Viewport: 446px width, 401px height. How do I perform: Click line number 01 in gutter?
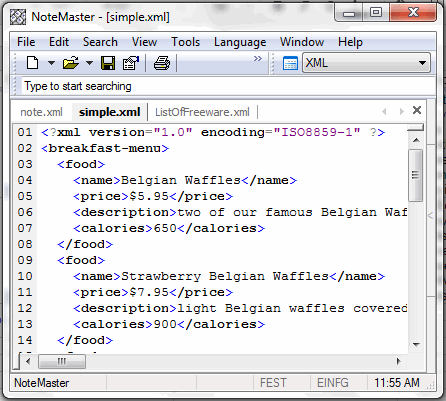25,132
